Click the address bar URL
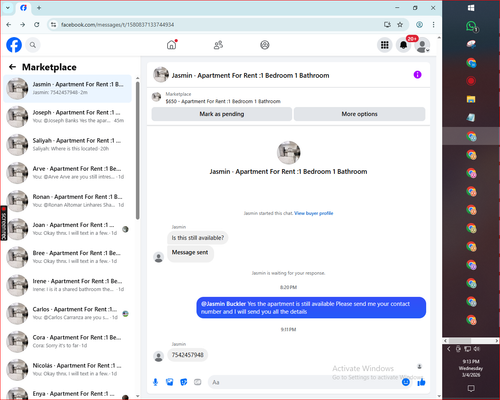The image size is (500, 400). (x=117, y=25)
